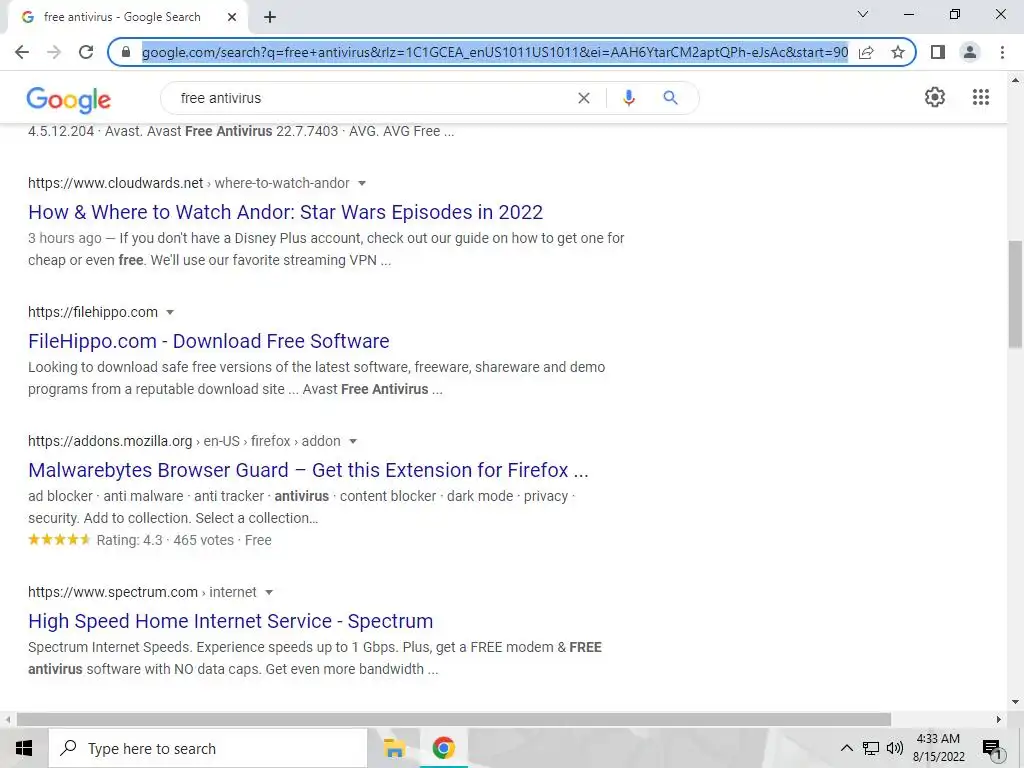Open How & Where to Watch Andor result
This screenshot has width=1024, height=768.
coord(285,212)
